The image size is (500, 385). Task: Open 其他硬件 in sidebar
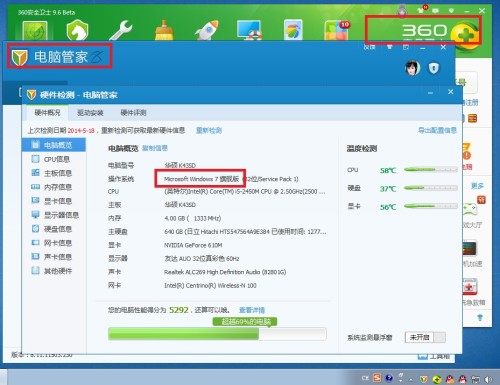[54, 271]
